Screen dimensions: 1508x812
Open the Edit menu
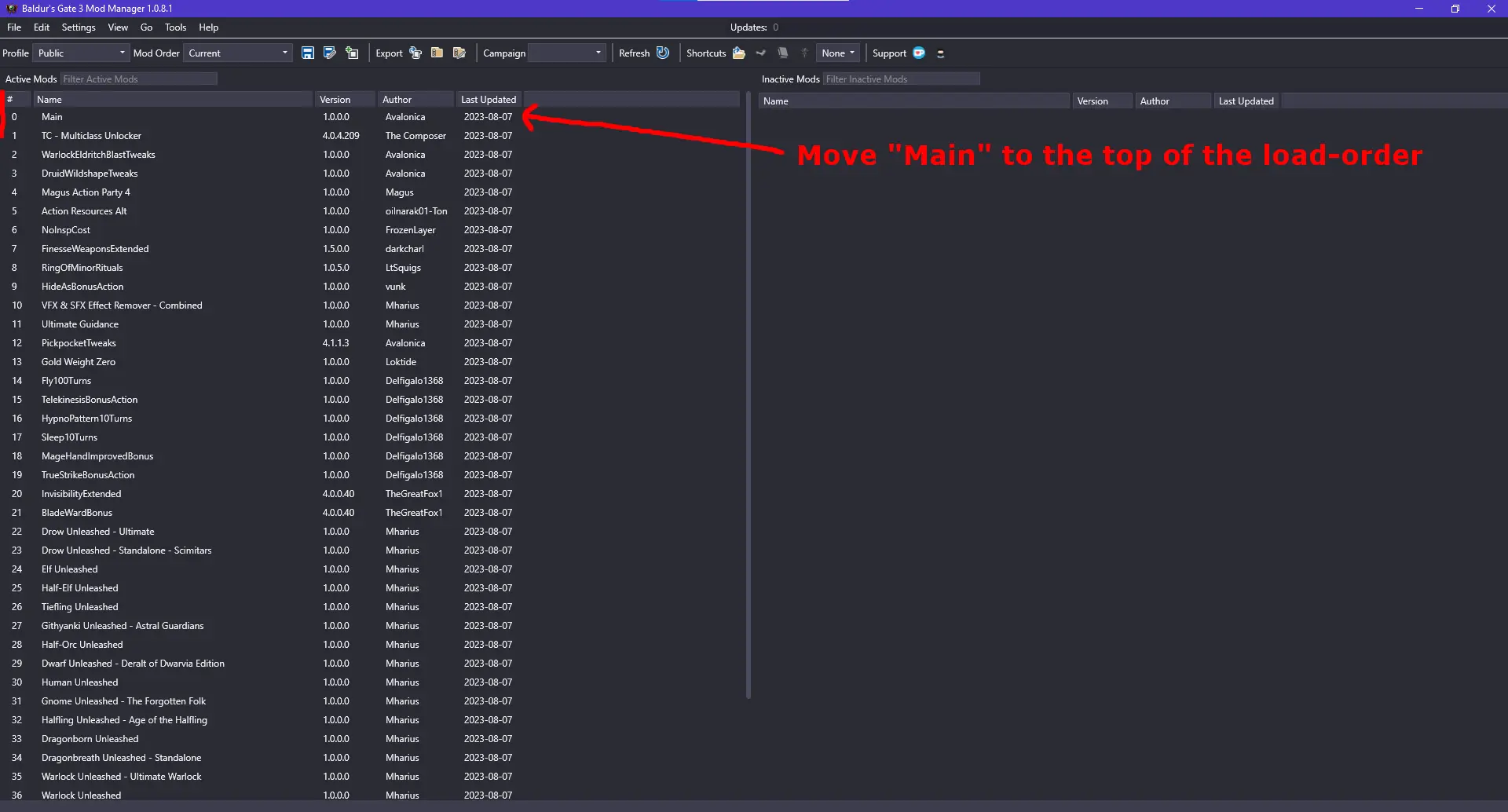tap(42, 27)
